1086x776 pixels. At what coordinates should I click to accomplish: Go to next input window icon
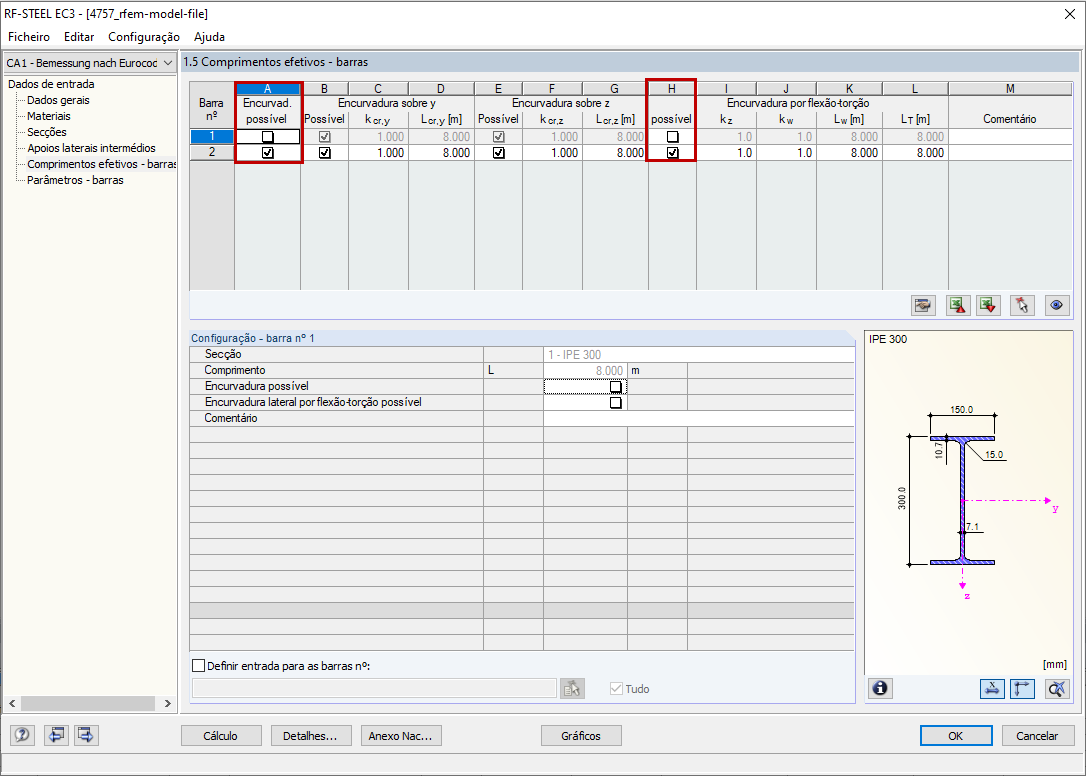pos(87,735)
